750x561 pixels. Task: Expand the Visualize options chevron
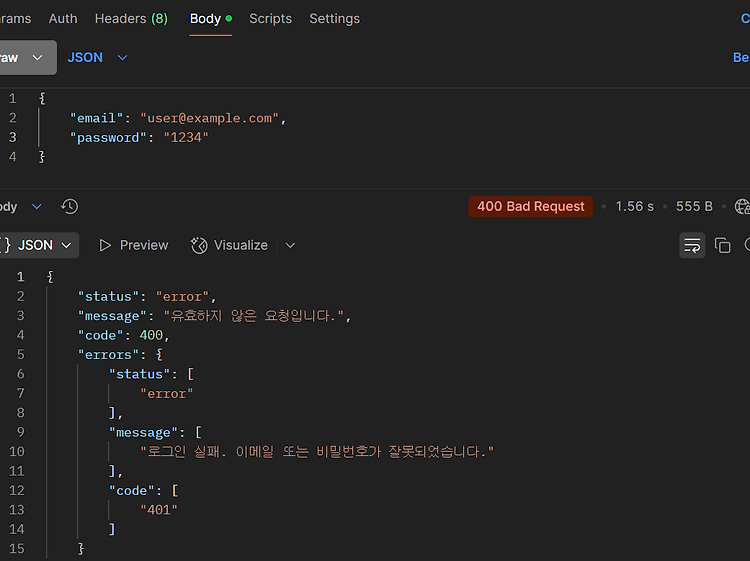pyautogui.click(x=290, y=245)
